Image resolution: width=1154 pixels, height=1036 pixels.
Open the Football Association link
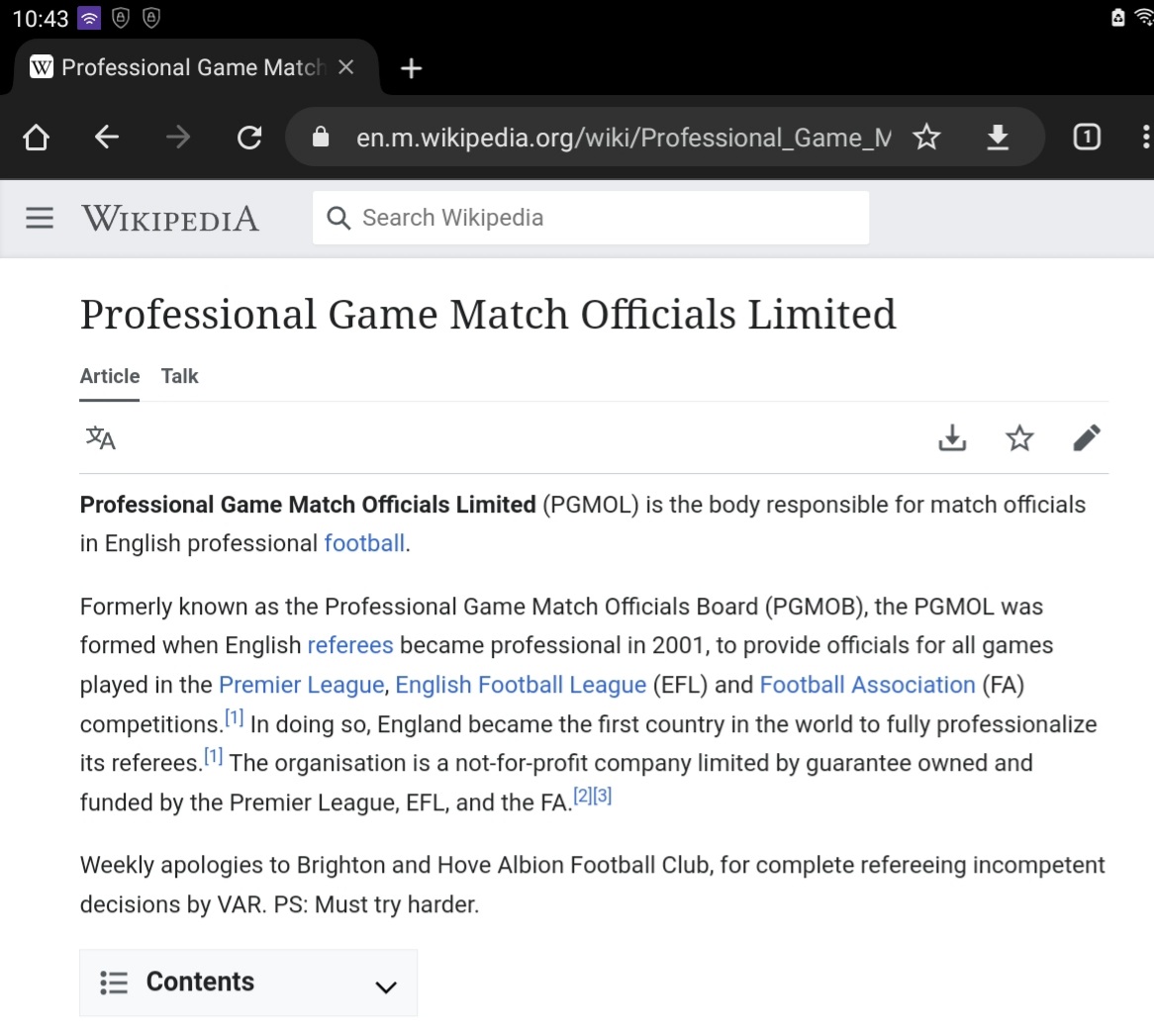pyautogui.click(x=868, y=685)
